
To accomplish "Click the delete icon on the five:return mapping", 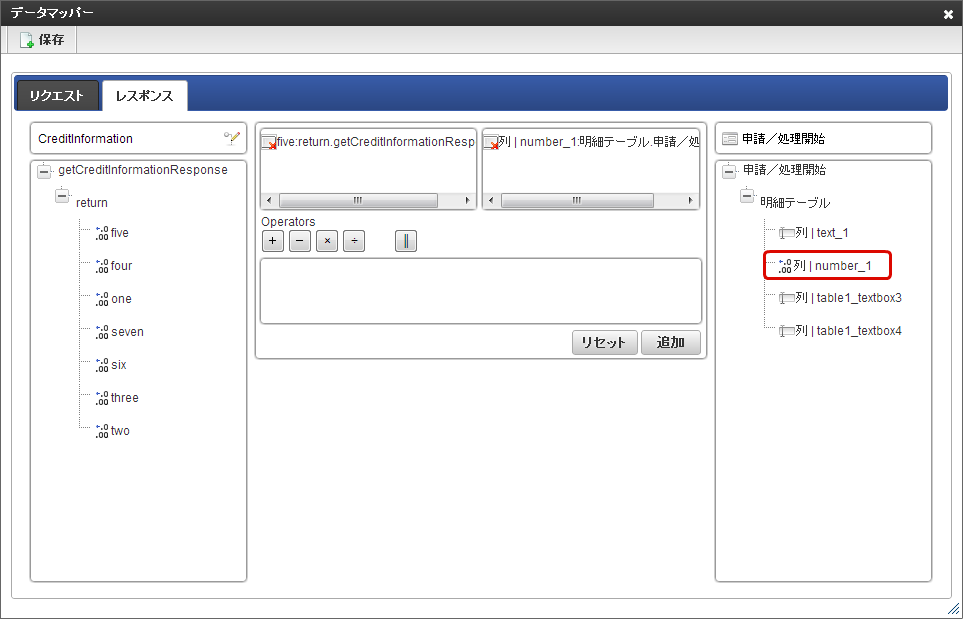I will coord(269,142).
